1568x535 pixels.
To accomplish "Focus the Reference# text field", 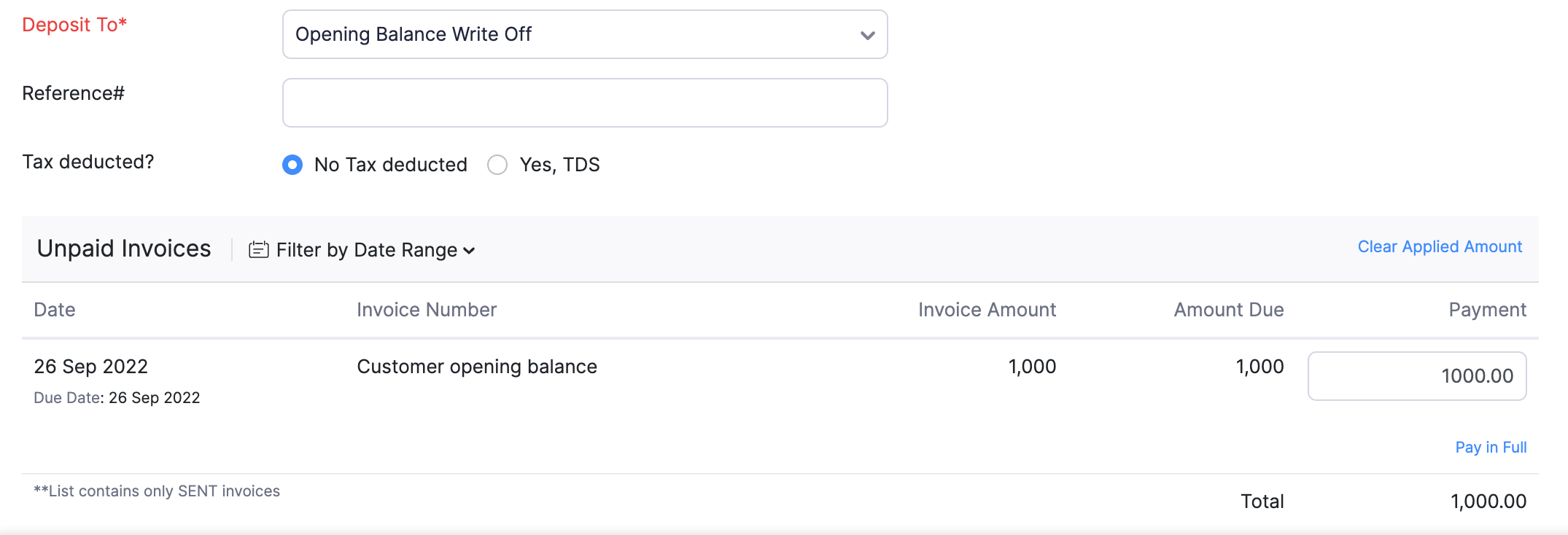I will tap(584, 103).
